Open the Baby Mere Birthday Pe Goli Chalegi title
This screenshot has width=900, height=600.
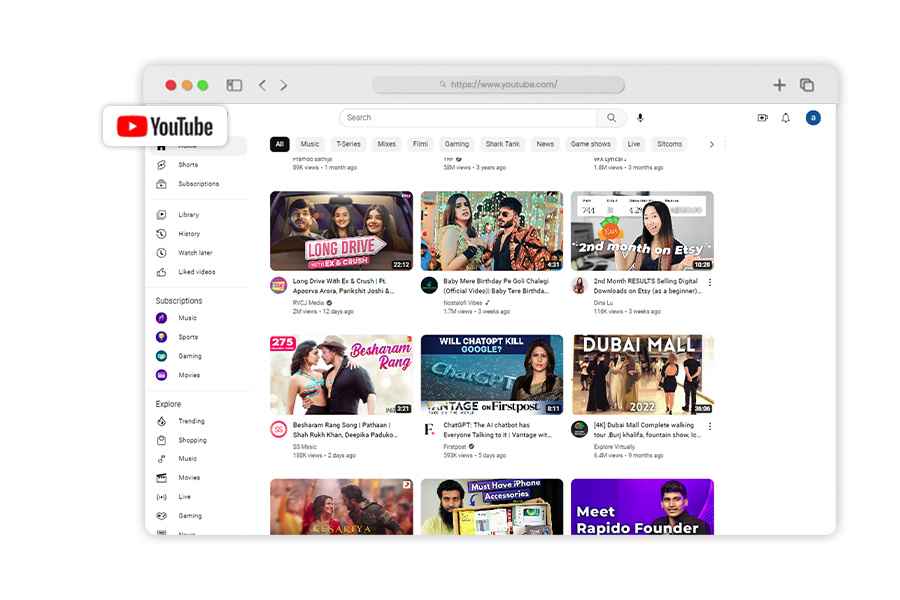(496, 286)
